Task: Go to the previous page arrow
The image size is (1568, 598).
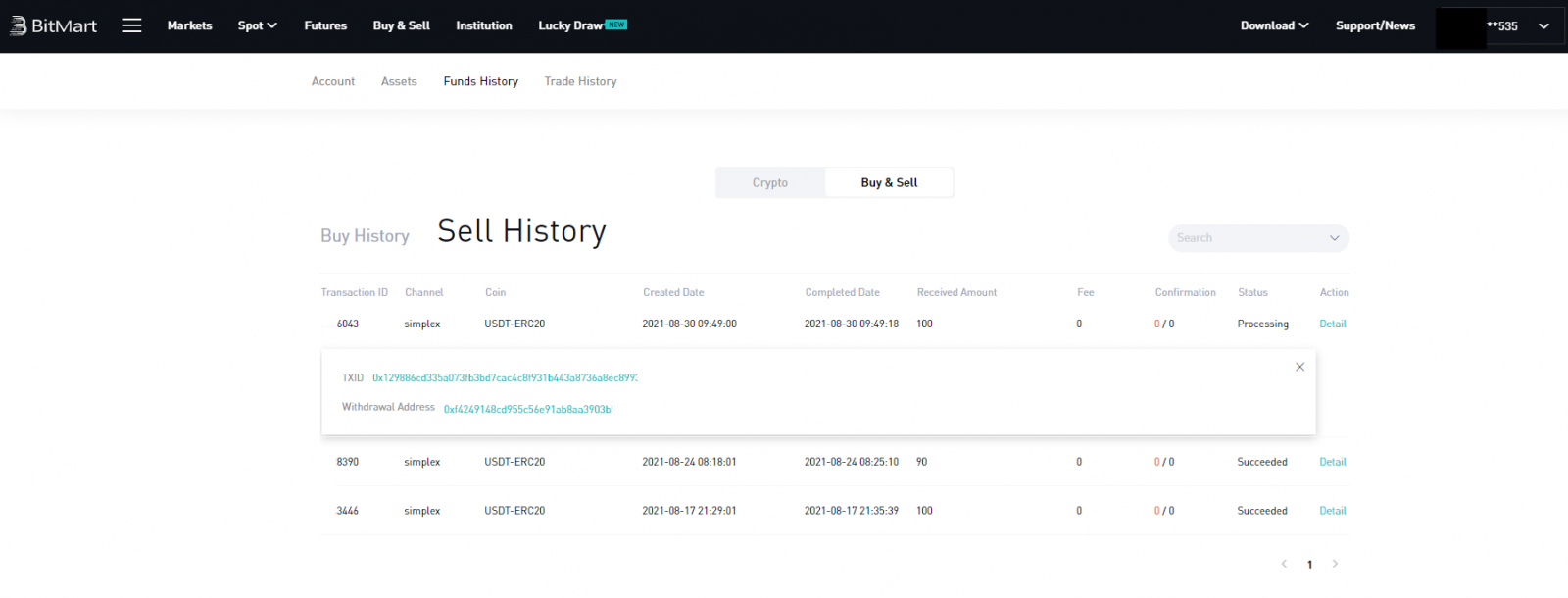Action: 1284,564
